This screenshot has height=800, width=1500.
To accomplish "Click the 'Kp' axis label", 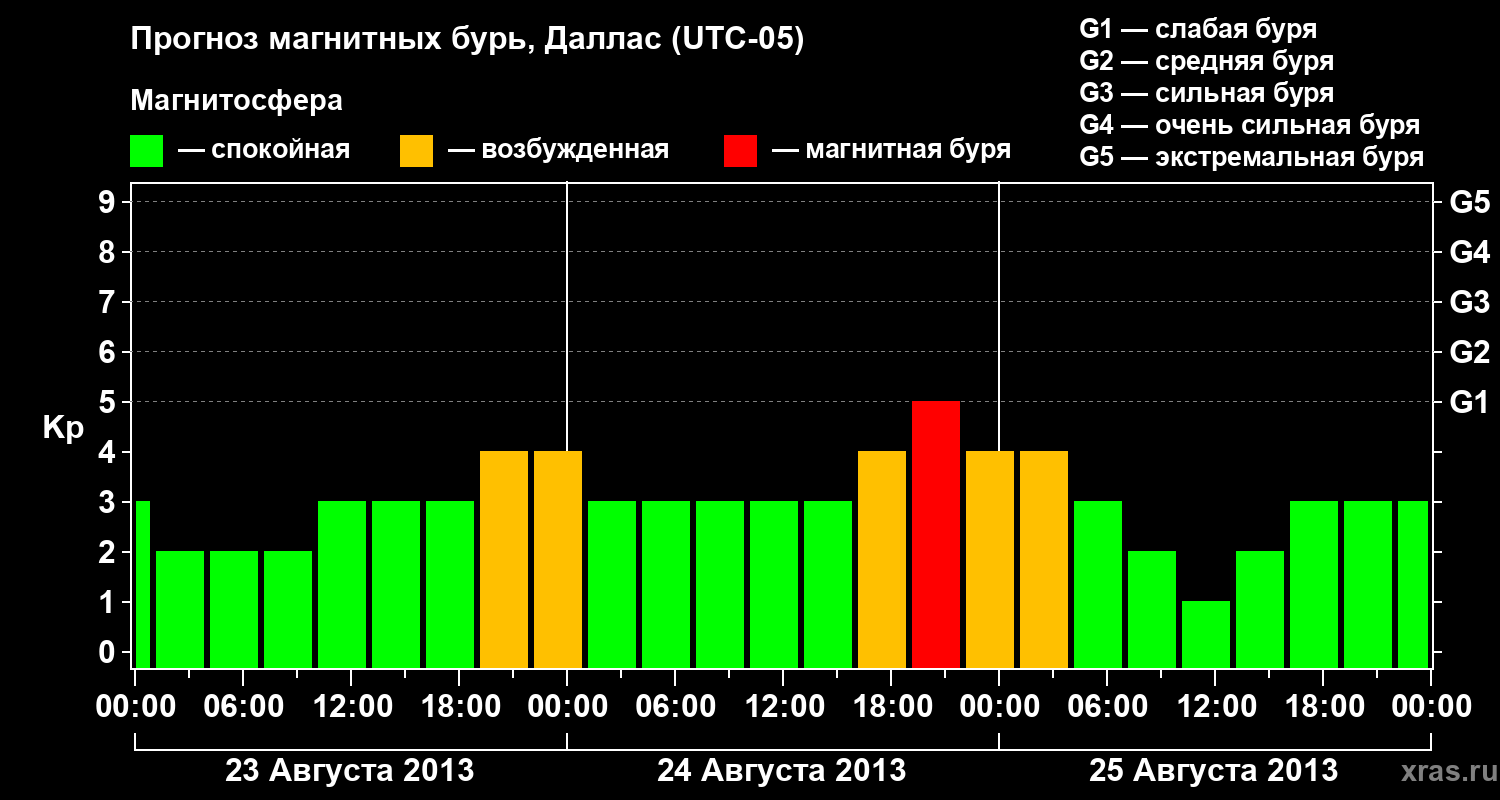I will (63, 429).
